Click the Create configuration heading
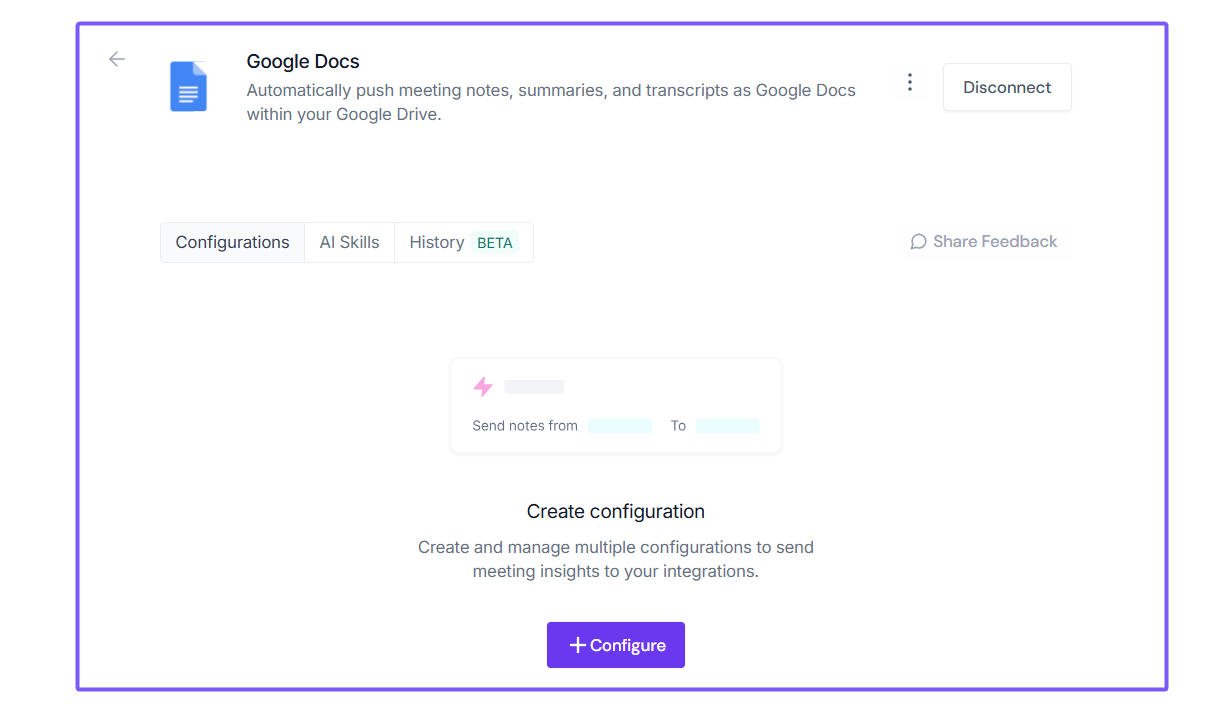The width and height of the screenshot is (1232, 708). [x=615, y=511]
